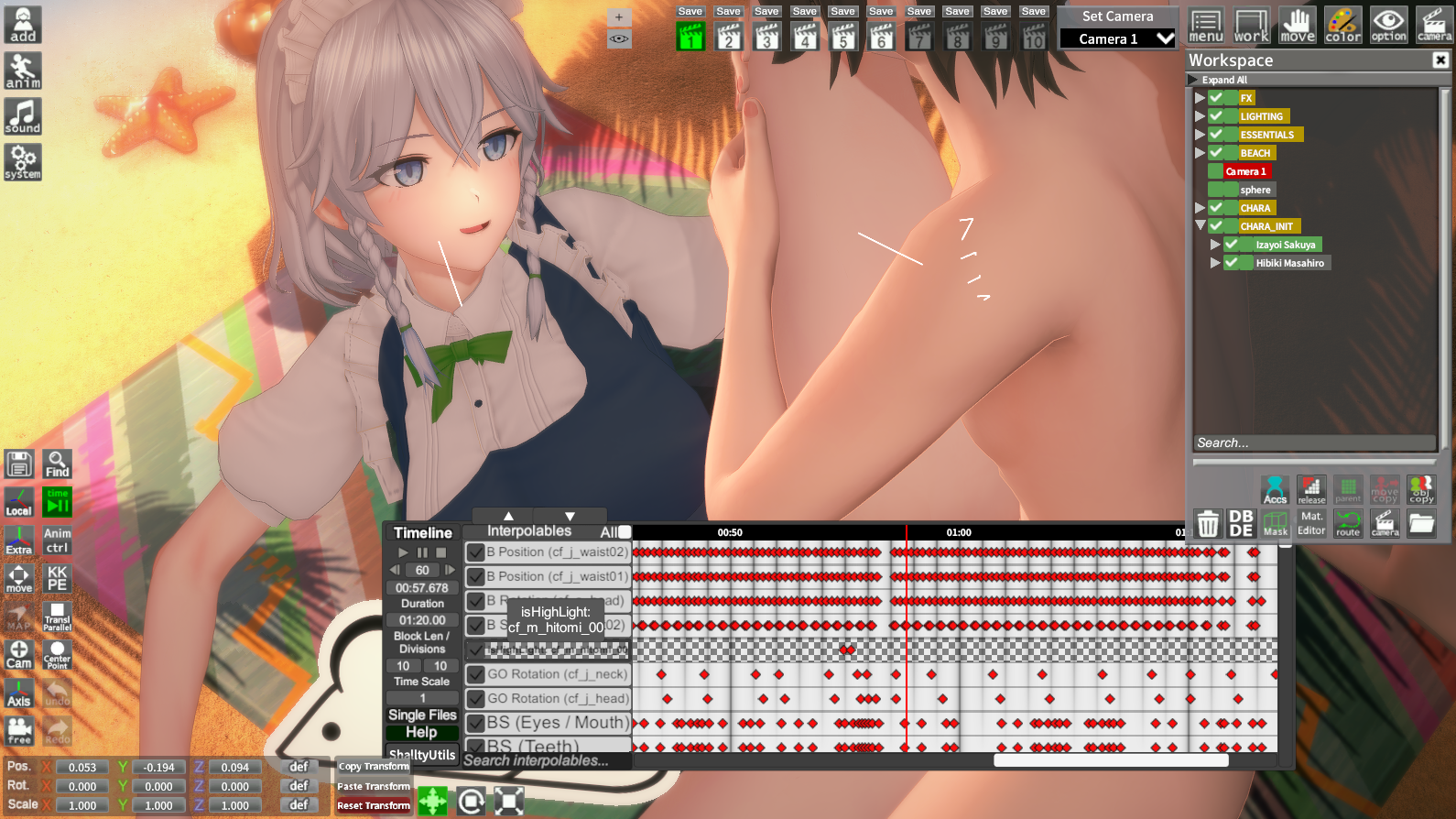Click Expand All in Workspace
This screenshot has height=819, width=1456.
click(1224, 80)
